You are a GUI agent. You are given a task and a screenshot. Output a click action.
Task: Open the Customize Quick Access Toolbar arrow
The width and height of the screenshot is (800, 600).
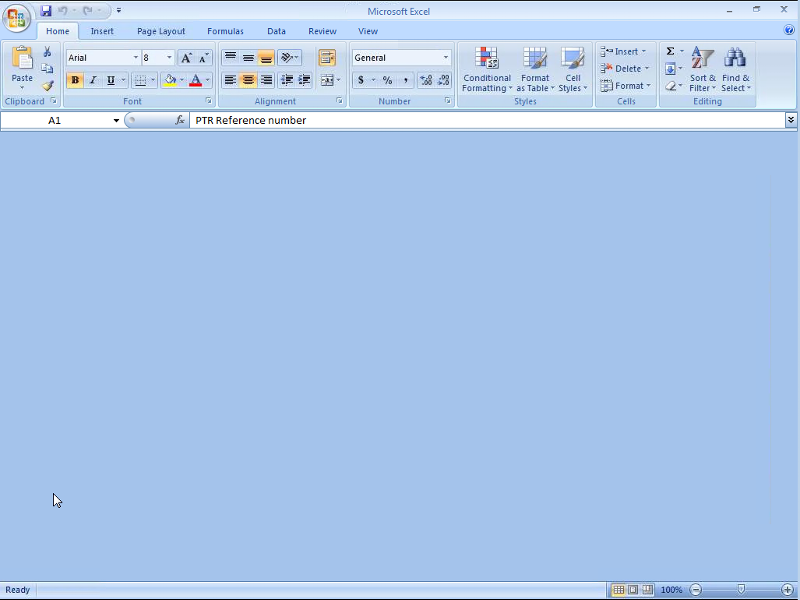click(x=119, y=10)
